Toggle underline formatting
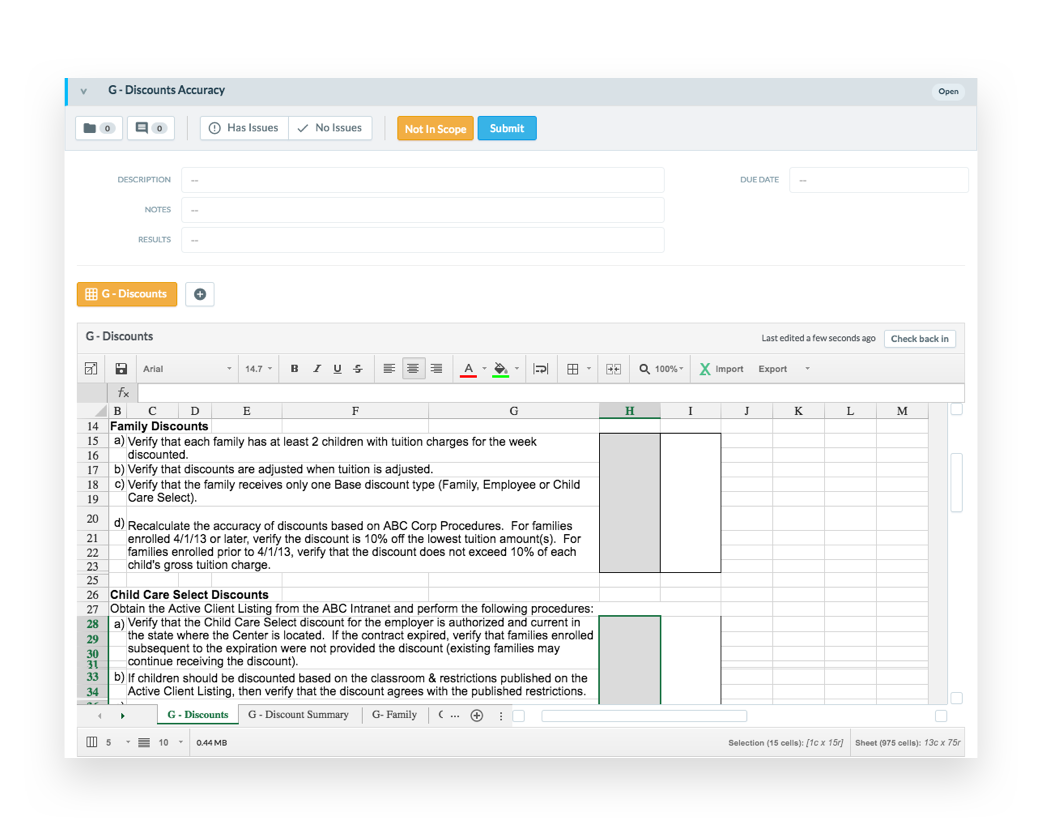The image size is (1040, 834). click(338, 369)
